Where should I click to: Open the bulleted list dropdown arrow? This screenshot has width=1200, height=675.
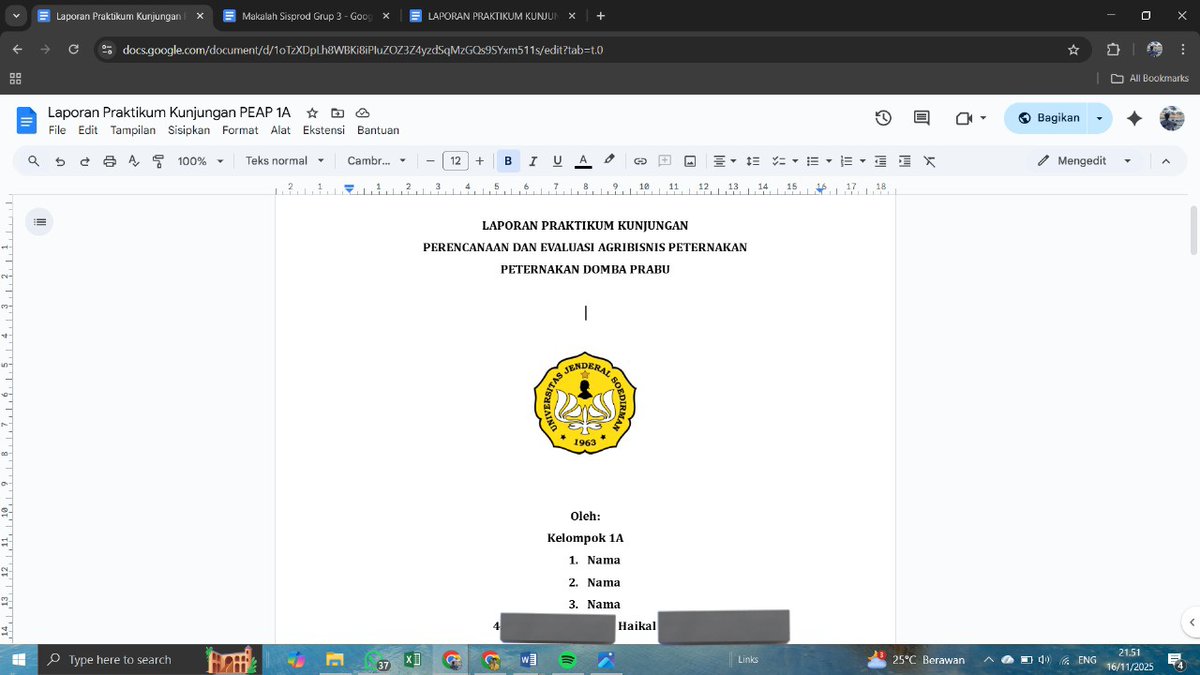pyautogui.click(x=829, y=161)
